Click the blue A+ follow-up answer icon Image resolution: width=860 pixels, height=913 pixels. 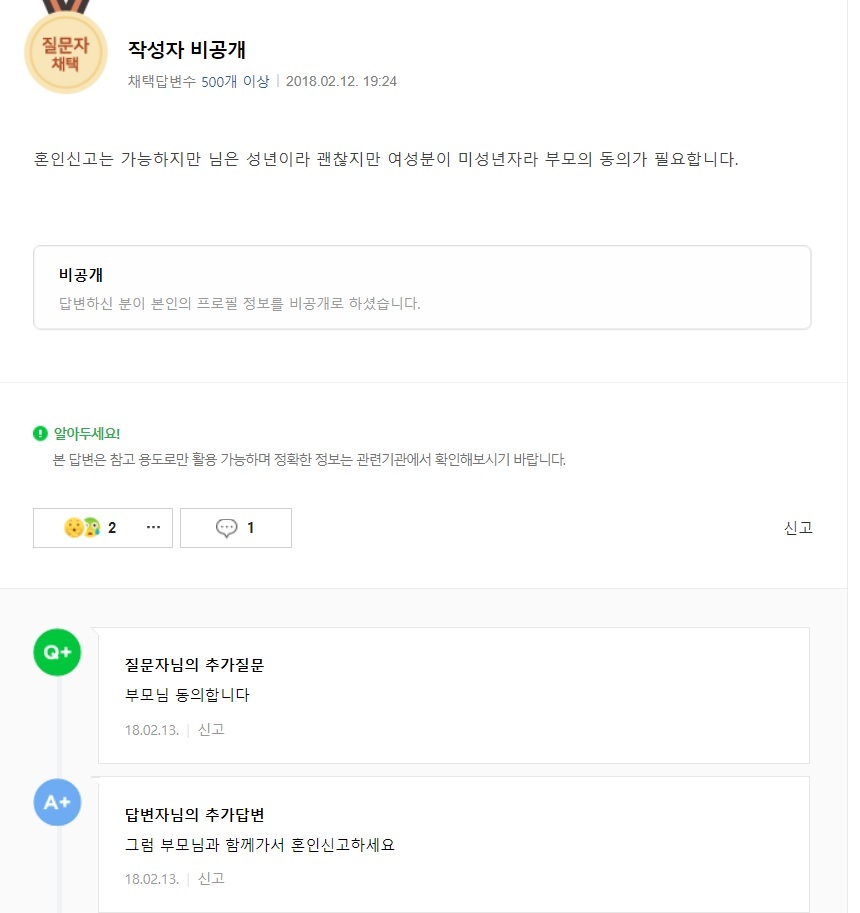pos(57,802)
